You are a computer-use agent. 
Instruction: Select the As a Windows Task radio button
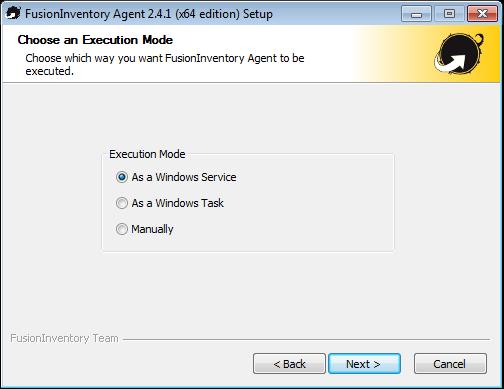(122, 203)
